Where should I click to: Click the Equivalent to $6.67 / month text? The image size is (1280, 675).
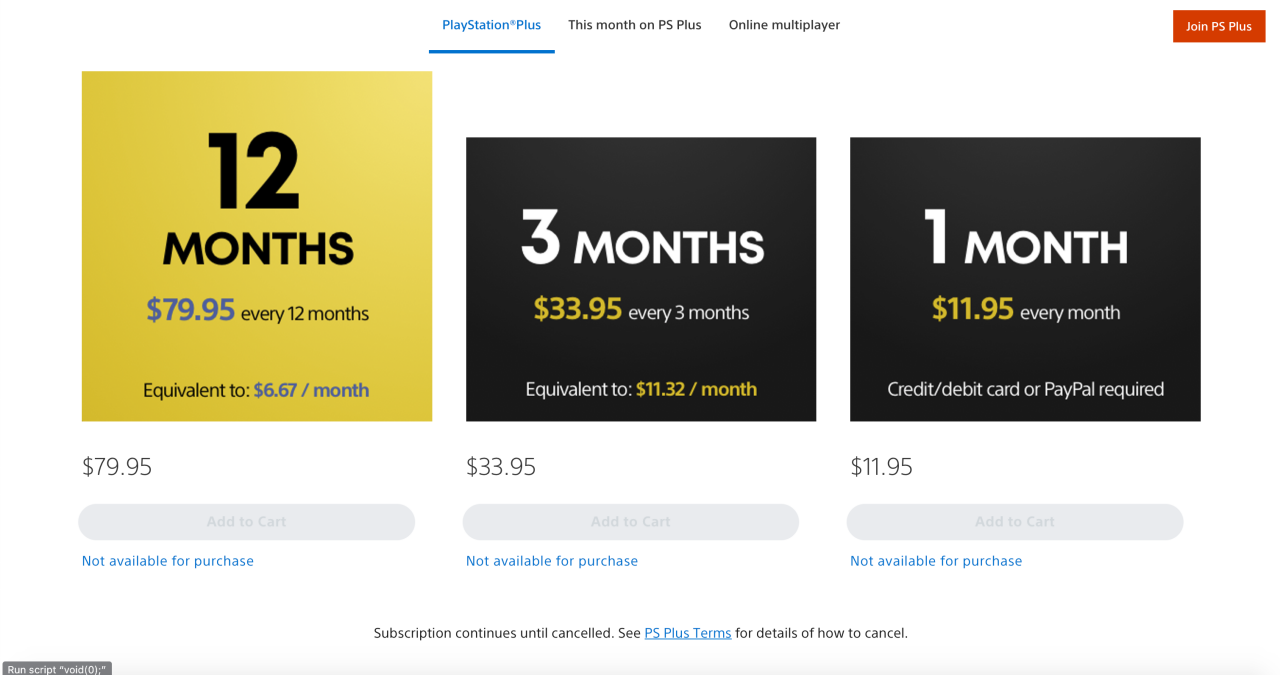256,390
